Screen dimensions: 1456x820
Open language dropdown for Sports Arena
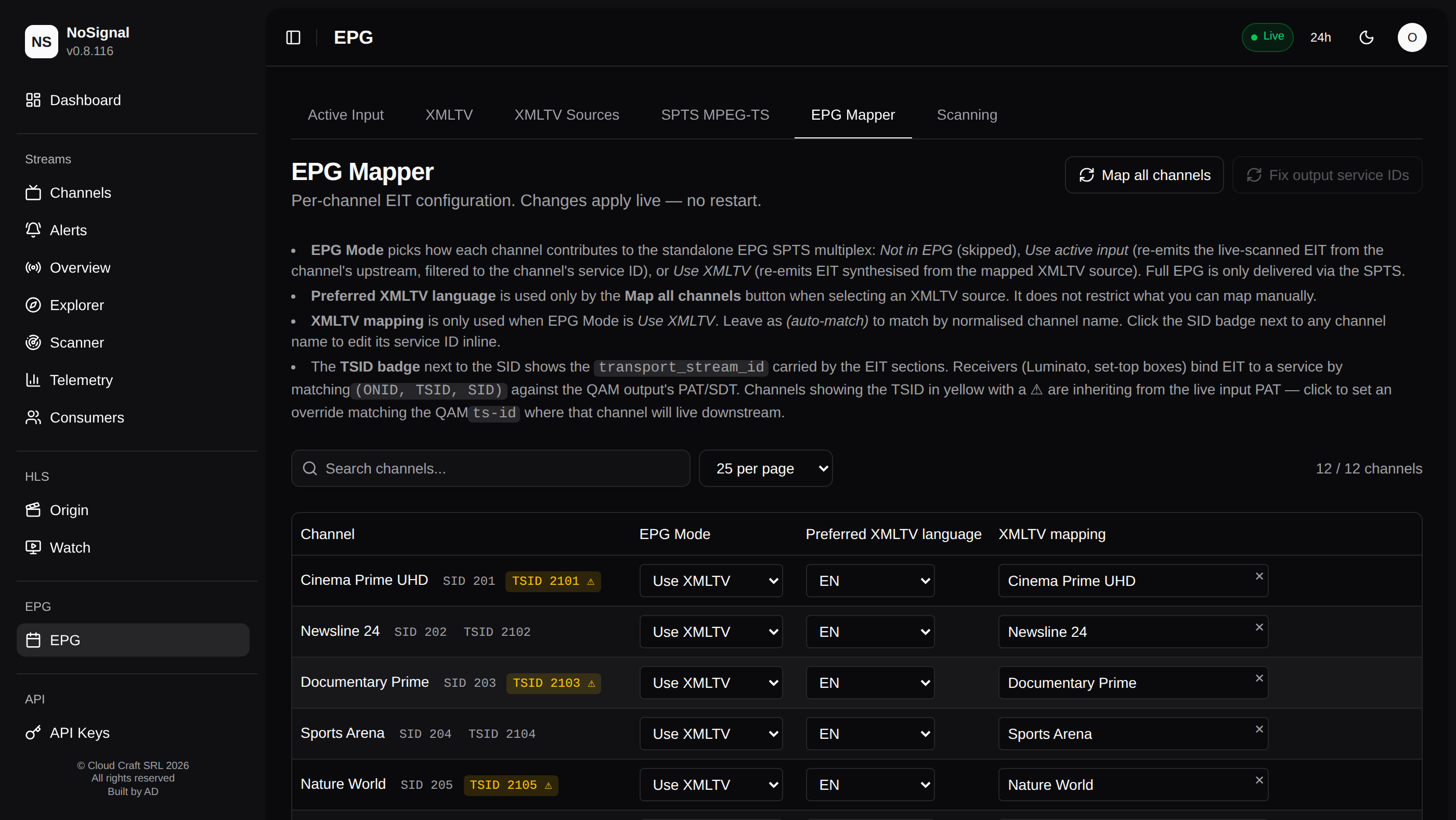(x=870, y=734)
